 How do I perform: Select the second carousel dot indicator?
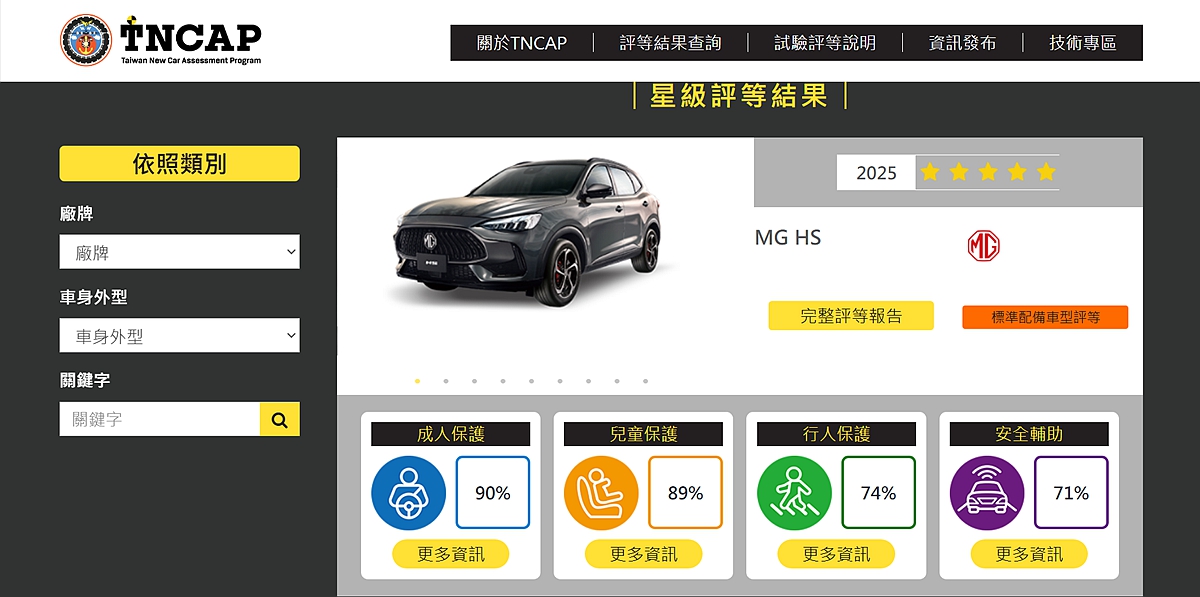(x=446, y=381)
